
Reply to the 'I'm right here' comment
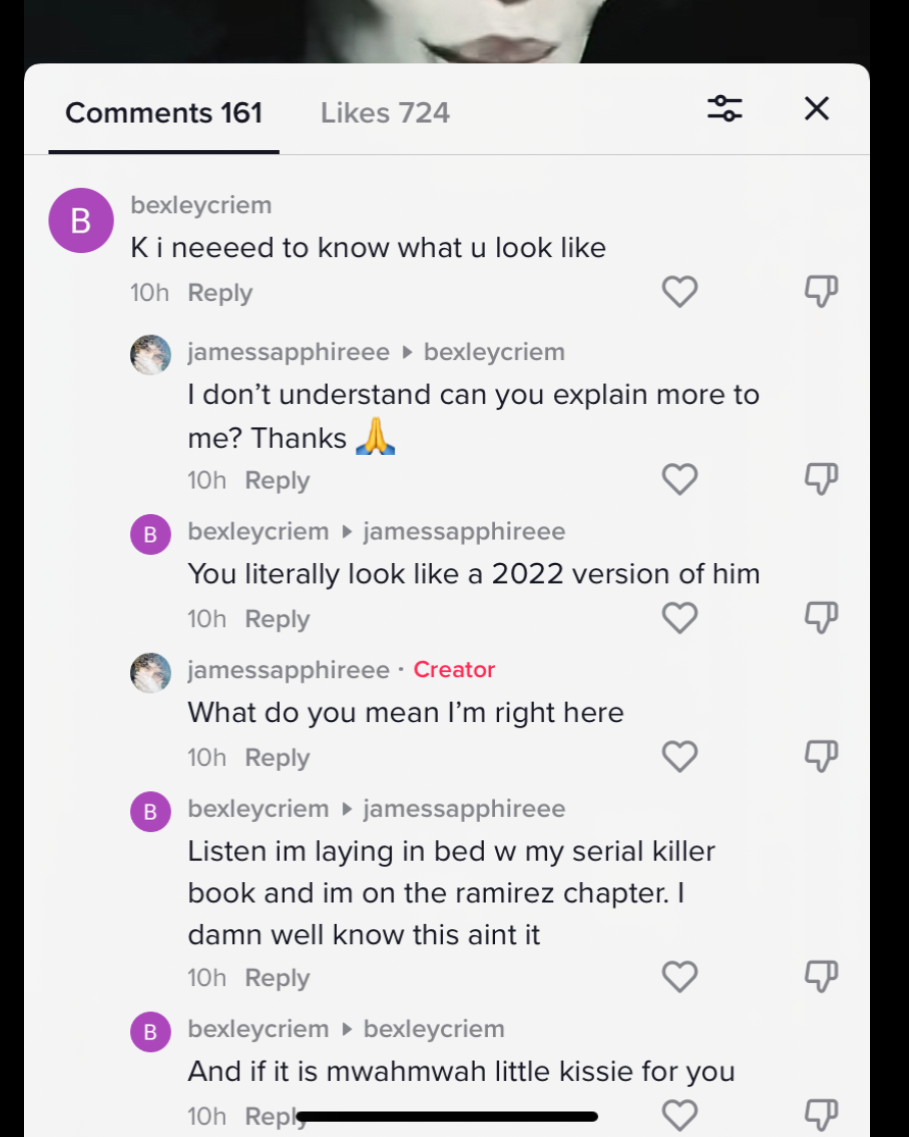(277, 758)
